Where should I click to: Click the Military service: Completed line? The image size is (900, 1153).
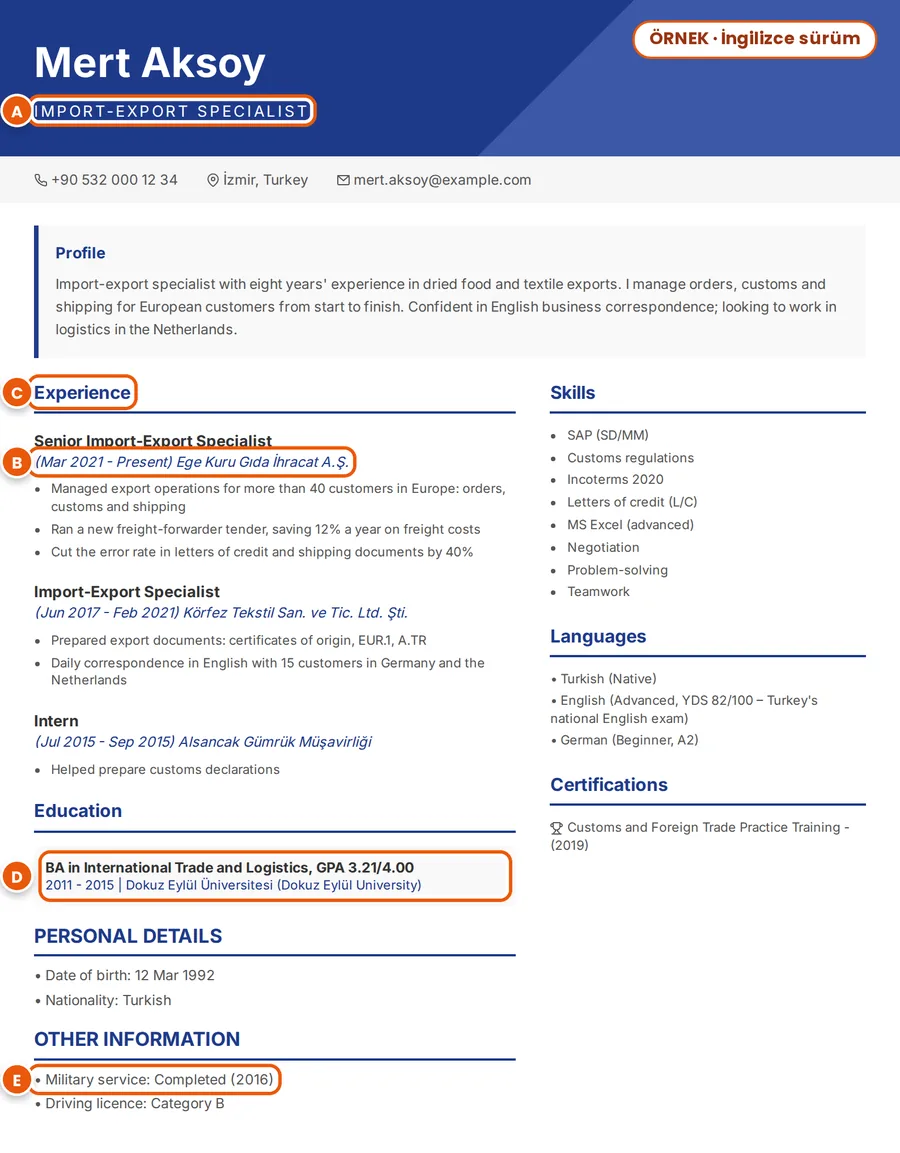click(x=154, y=1079)
